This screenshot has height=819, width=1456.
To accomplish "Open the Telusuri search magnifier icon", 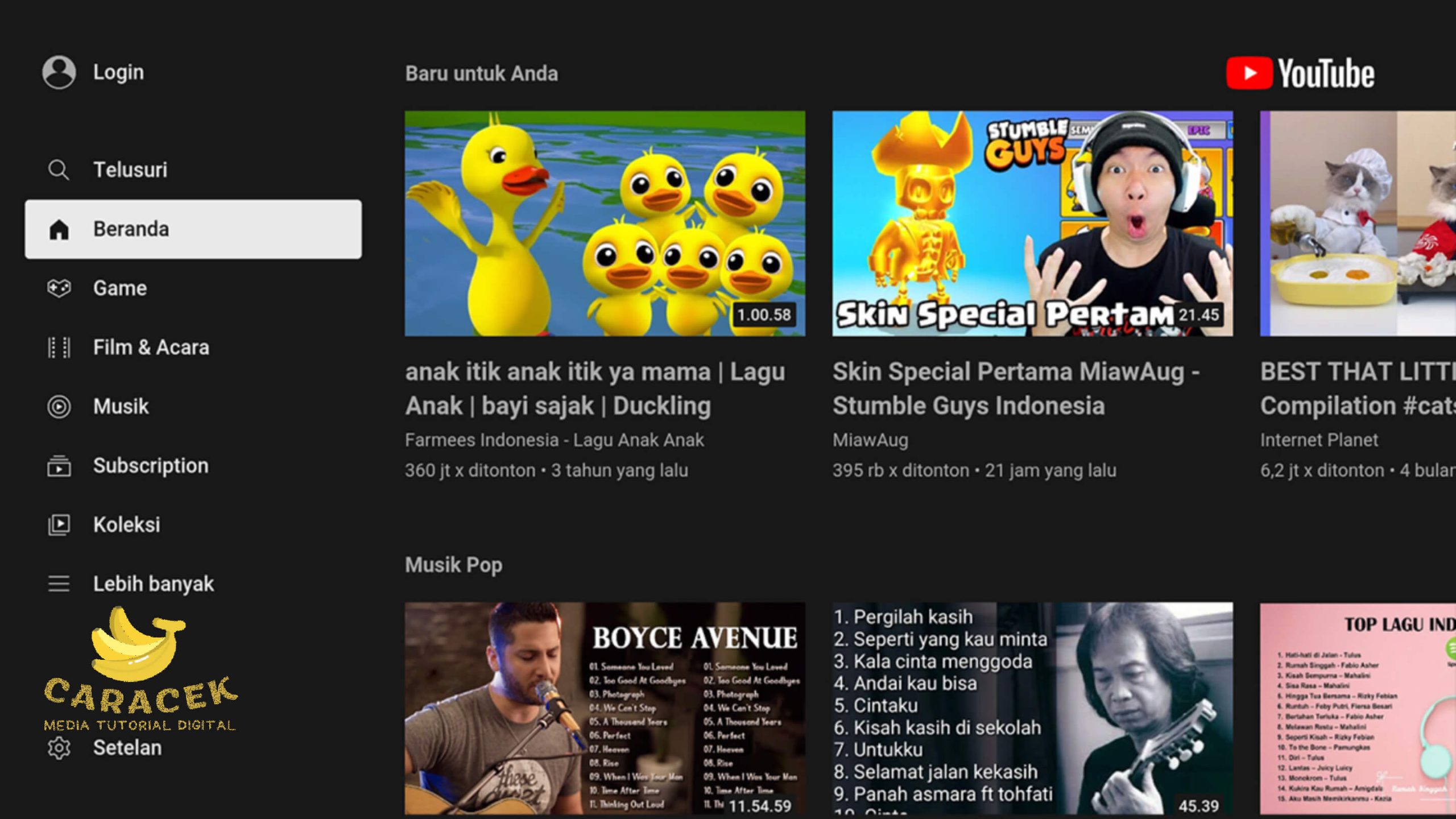I will point(59,169).
